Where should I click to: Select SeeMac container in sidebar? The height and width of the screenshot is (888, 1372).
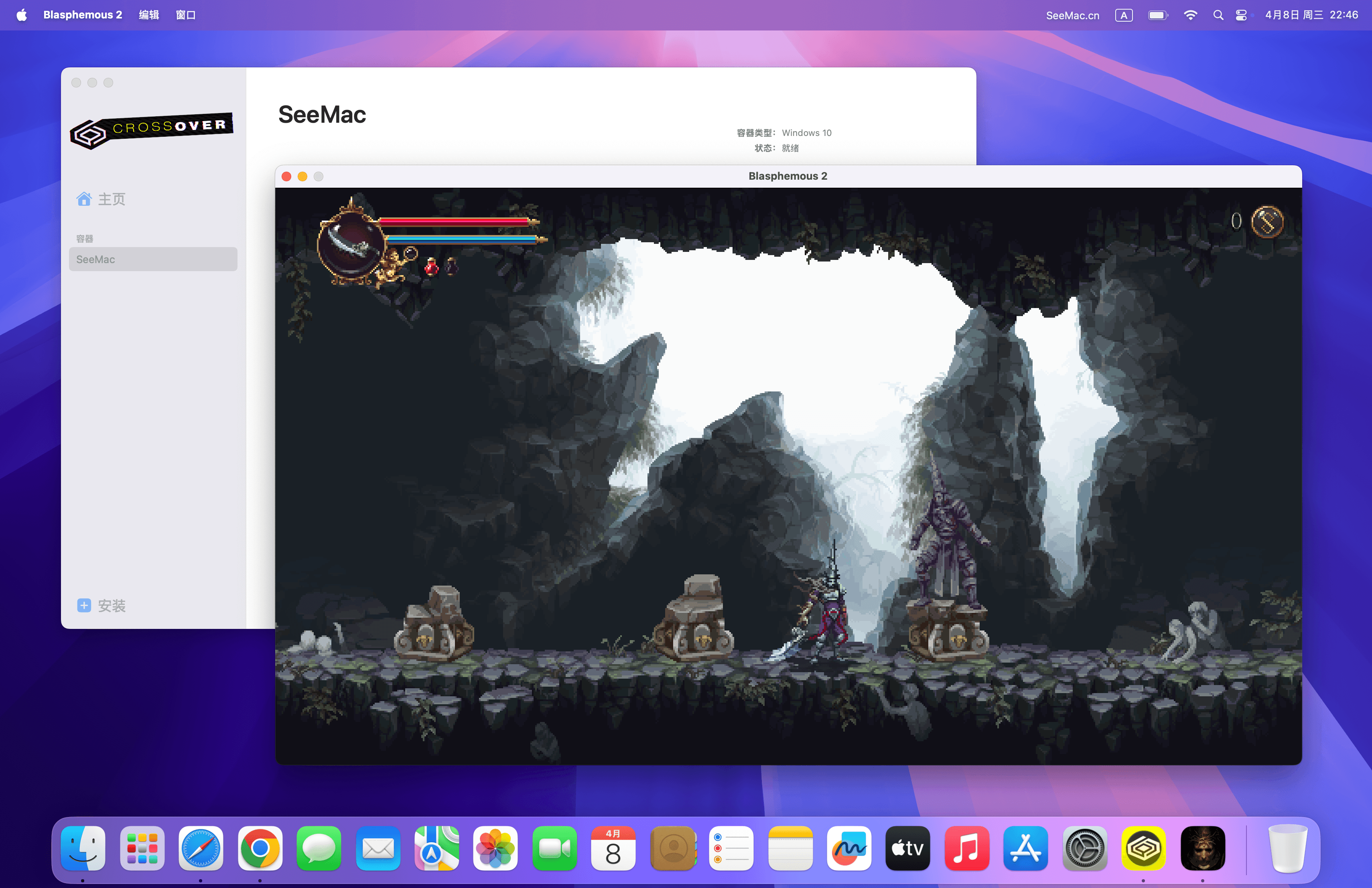pos(153,260)
